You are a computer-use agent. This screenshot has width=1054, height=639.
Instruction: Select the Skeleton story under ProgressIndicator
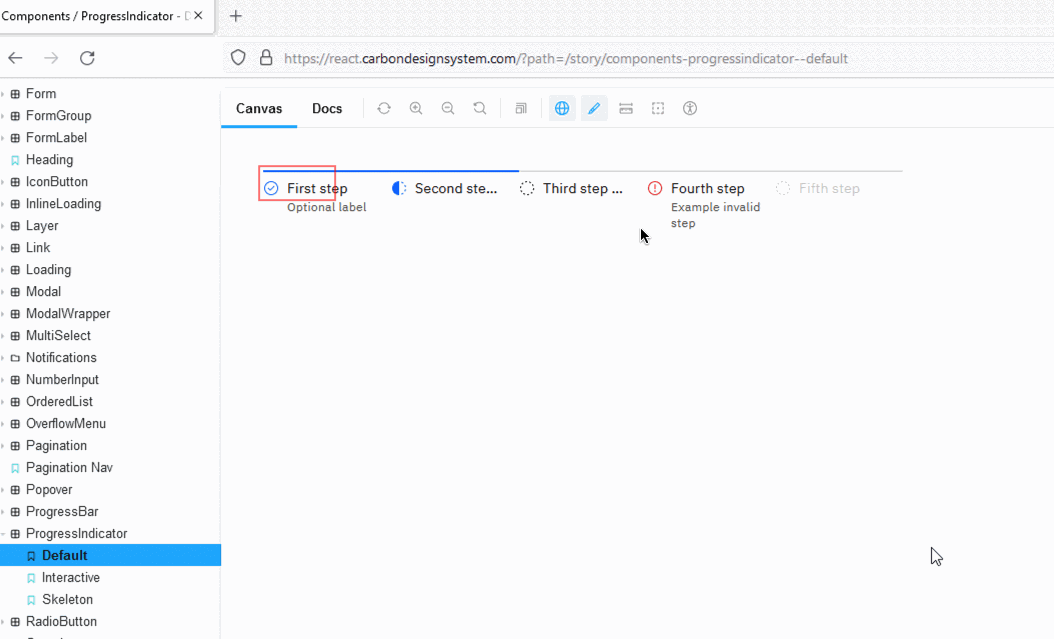(x=65, y=599)
